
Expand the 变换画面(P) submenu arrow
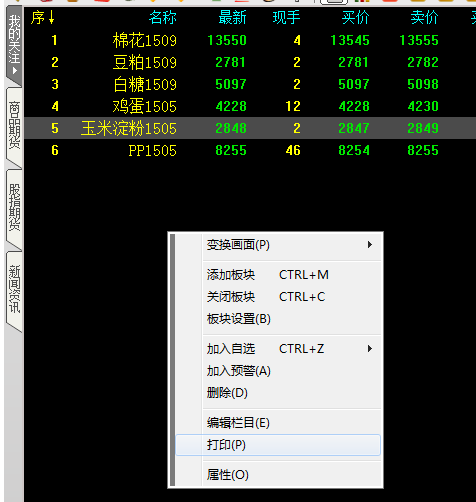click(370, 245)
